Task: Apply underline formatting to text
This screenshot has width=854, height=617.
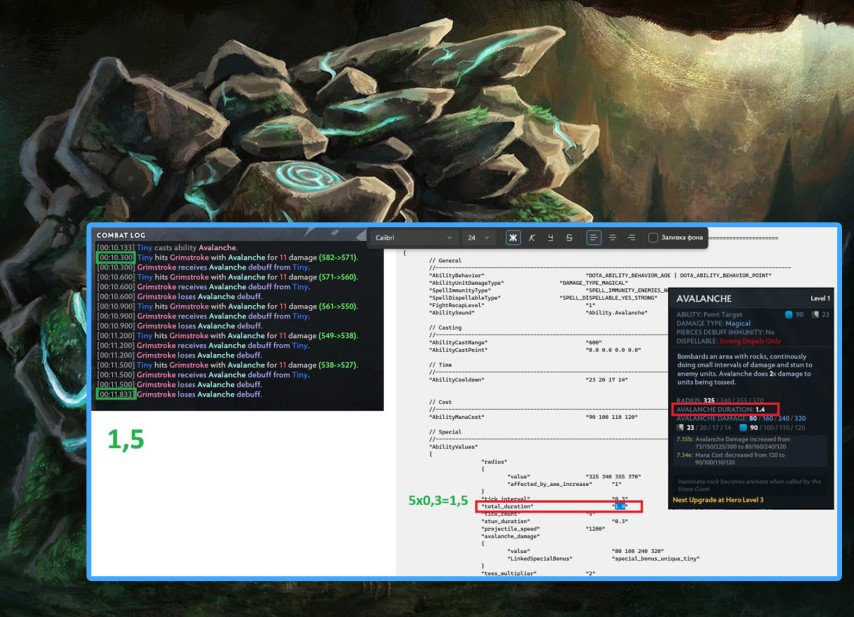Action: coord(550,238)
